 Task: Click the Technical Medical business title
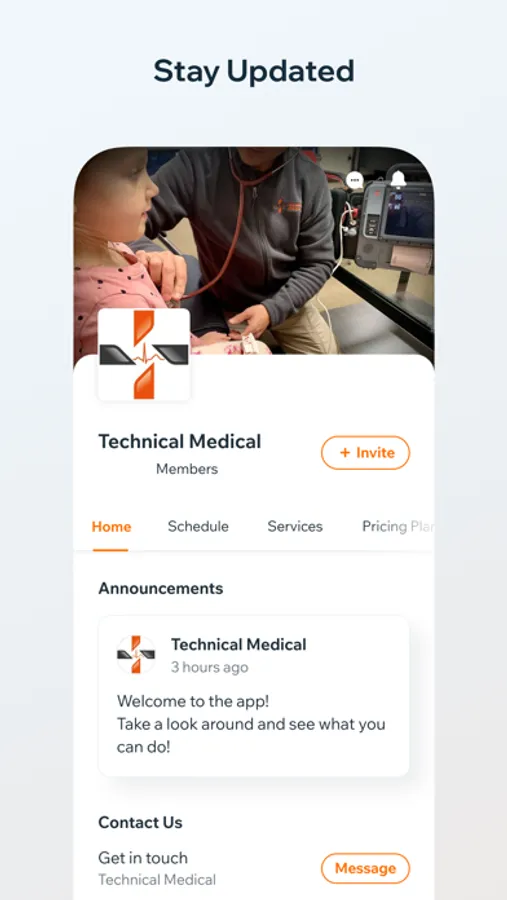pyautogui.click(x=180, y=441)
